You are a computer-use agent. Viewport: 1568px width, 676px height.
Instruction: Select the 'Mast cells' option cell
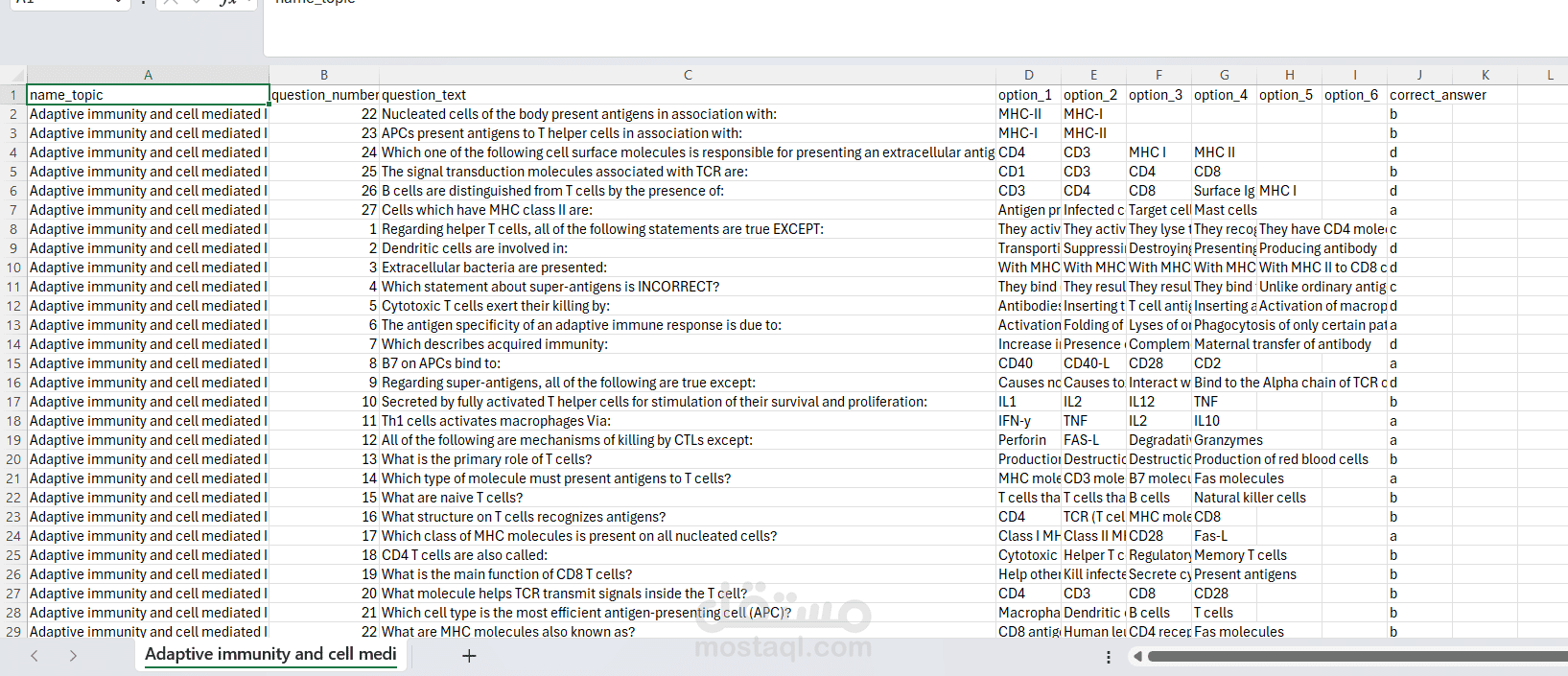(x=1225, y=210)
